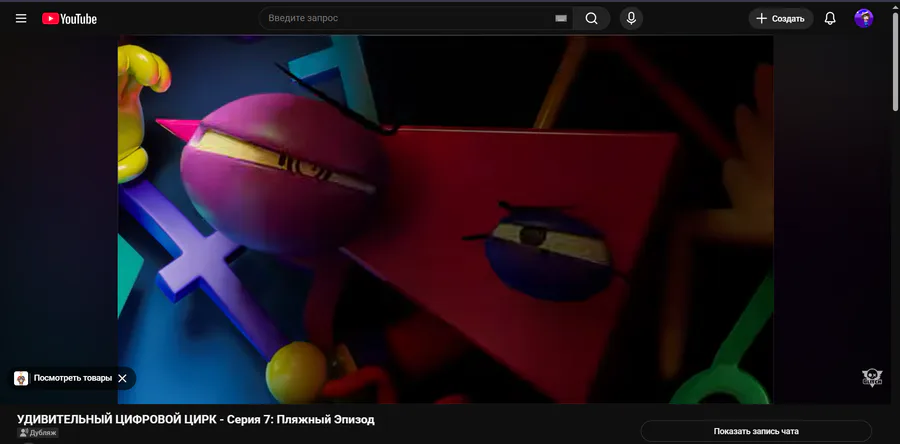This screenshot has height=444, width=900.
Task: Click the channel watermark in video corner
Action: click(872, 377)
